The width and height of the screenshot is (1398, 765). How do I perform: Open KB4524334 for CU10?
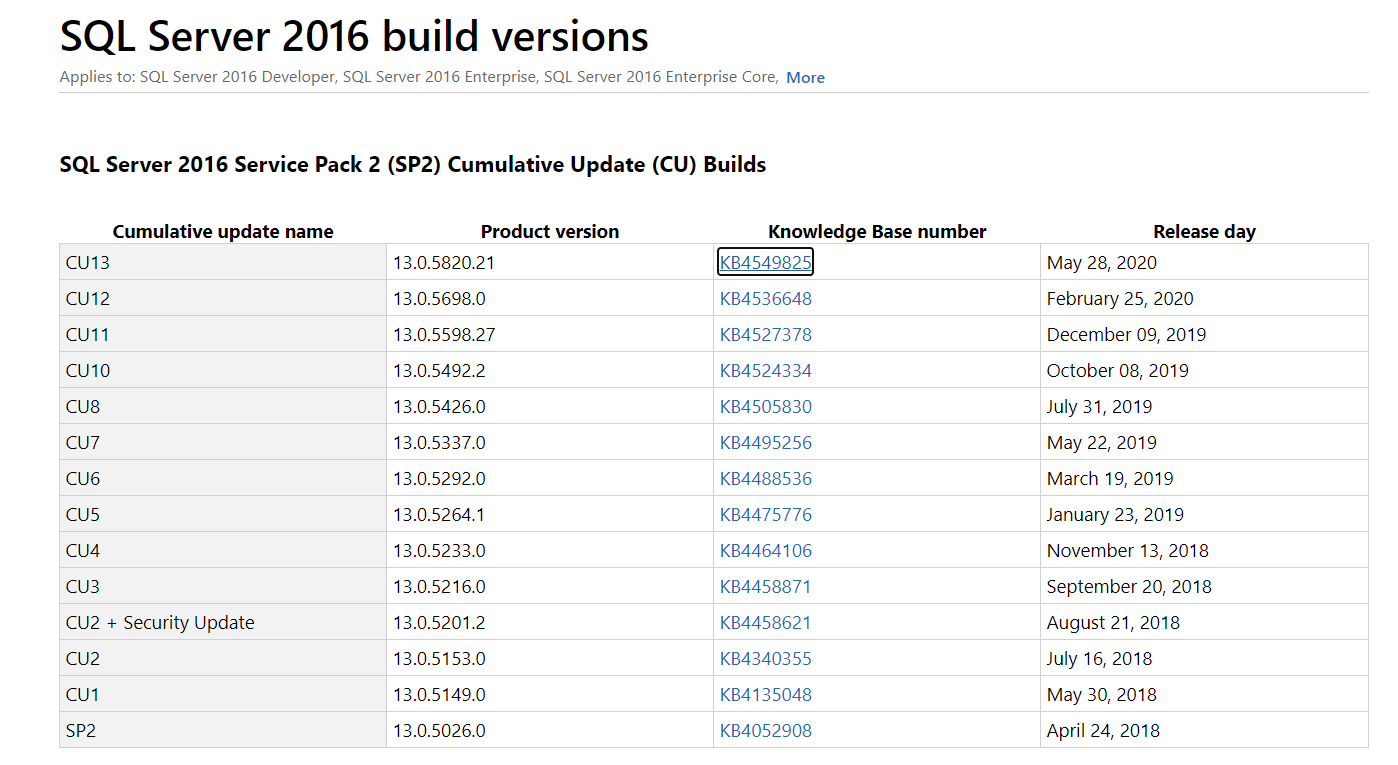(x=765, y=370)
